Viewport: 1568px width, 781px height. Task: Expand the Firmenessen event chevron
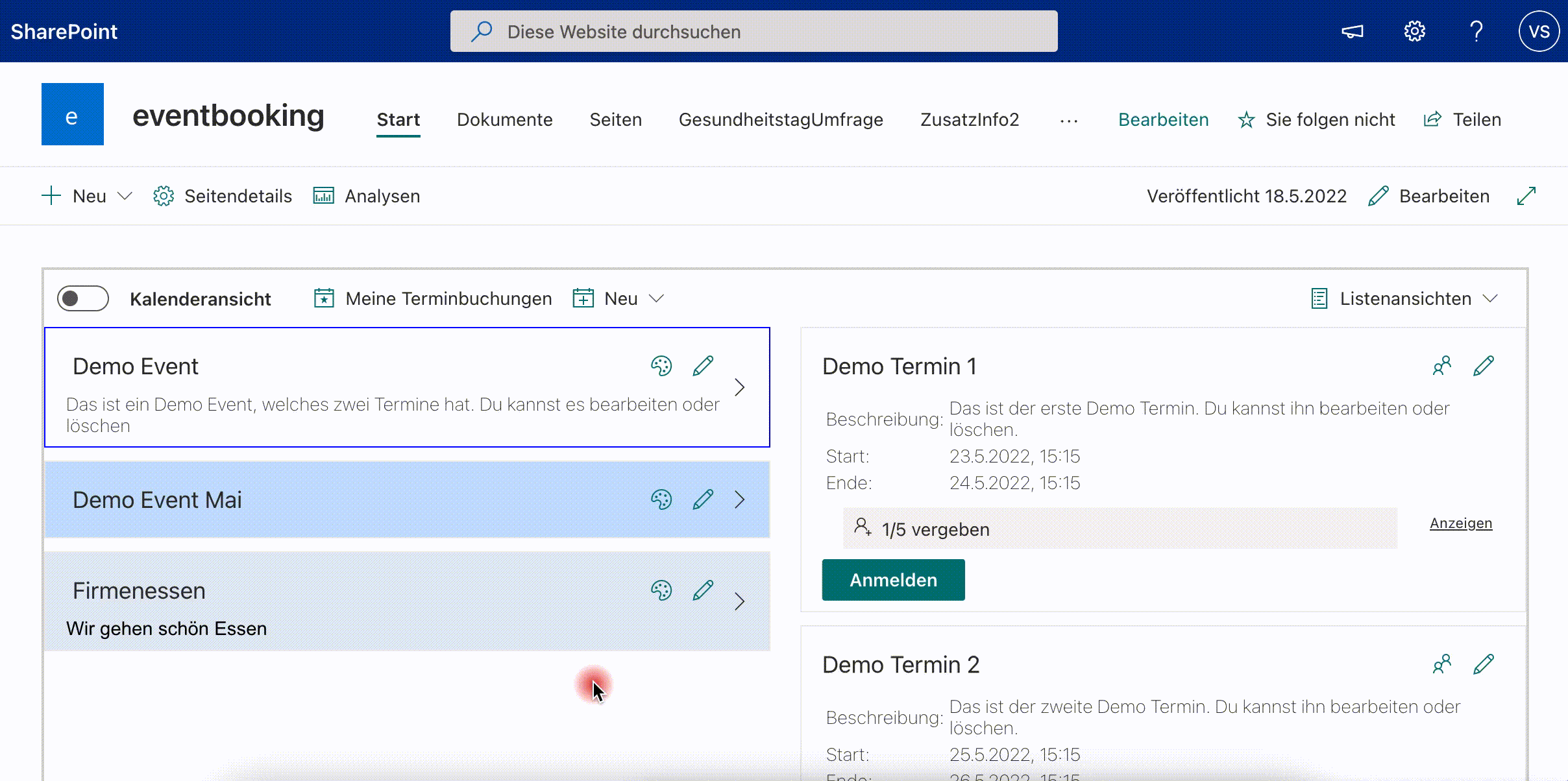[x=739, y=601]
